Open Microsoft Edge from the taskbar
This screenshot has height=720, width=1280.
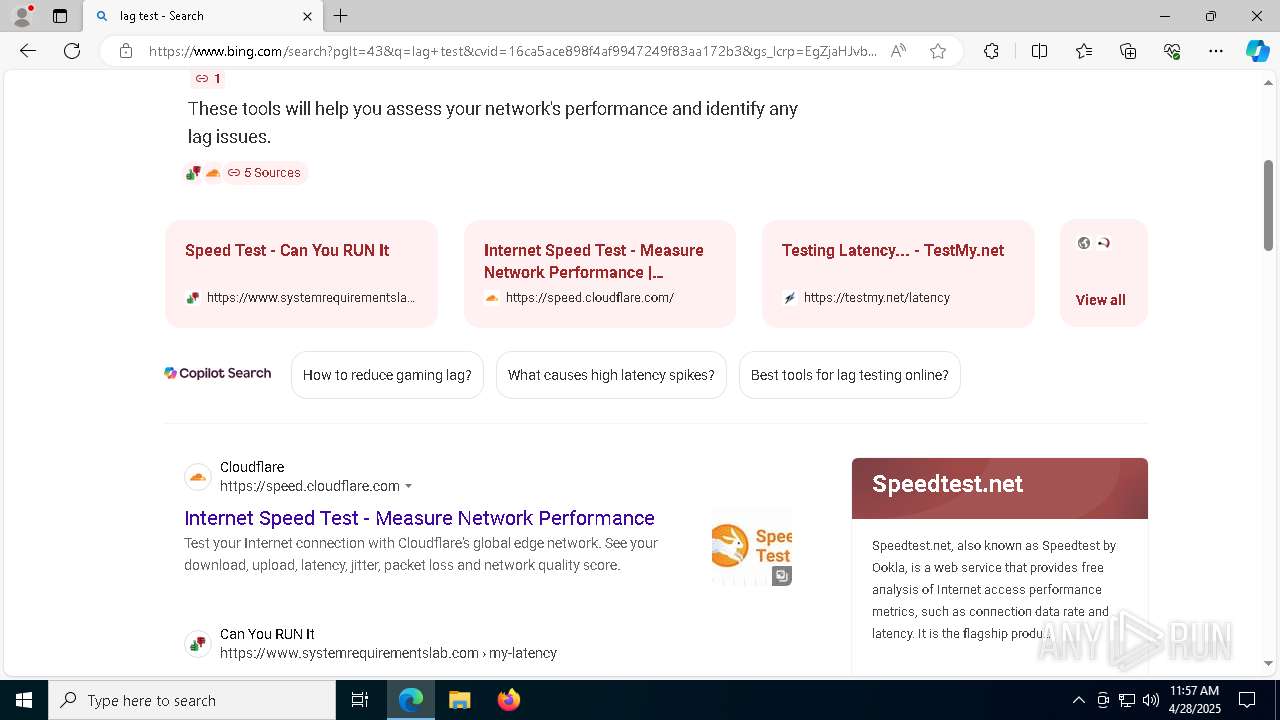point(411,700)
